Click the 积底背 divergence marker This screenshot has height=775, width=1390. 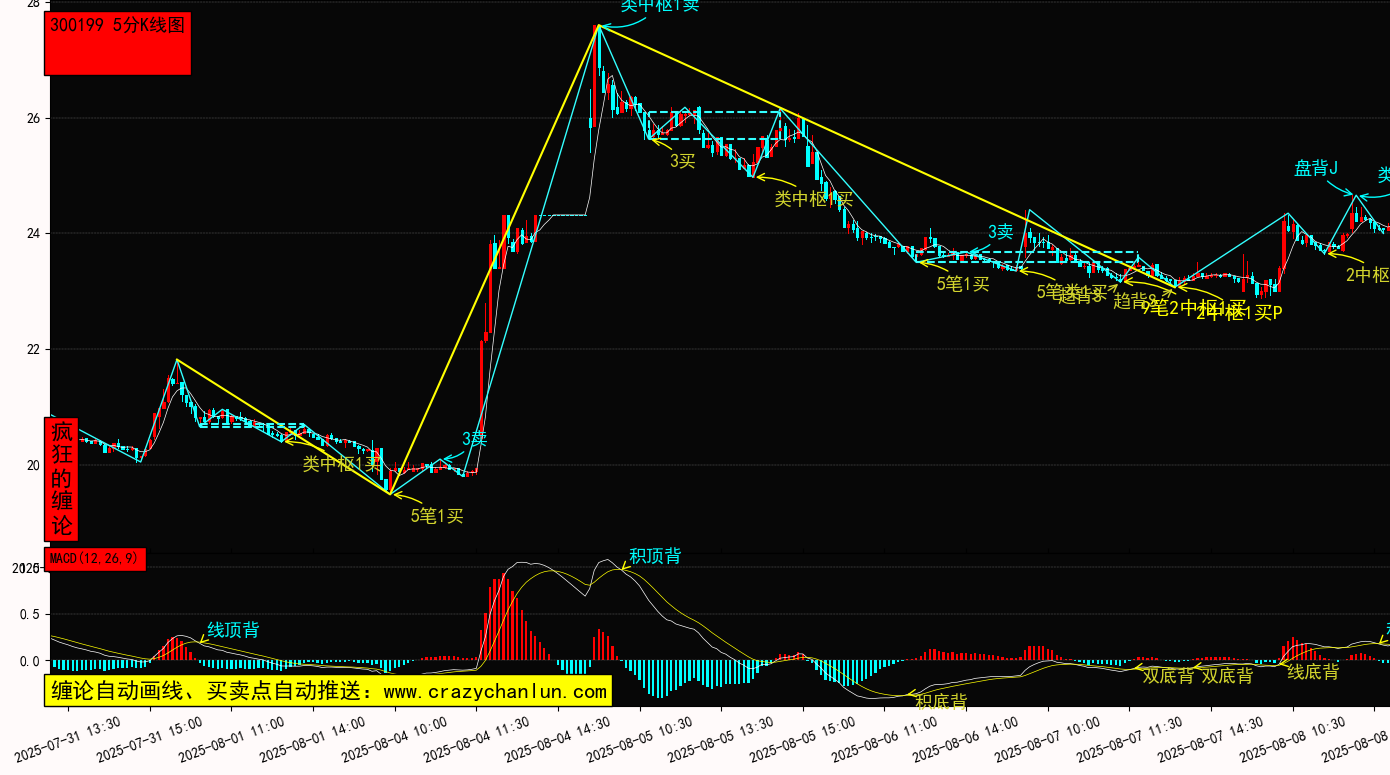point(941,701)
